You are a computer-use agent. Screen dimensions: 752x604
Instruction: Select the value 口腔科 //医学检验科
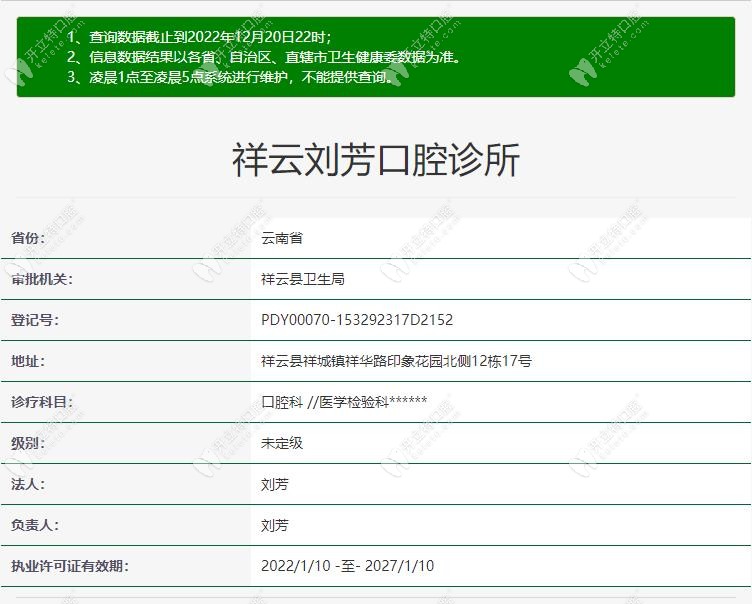[x=344, y=402]
